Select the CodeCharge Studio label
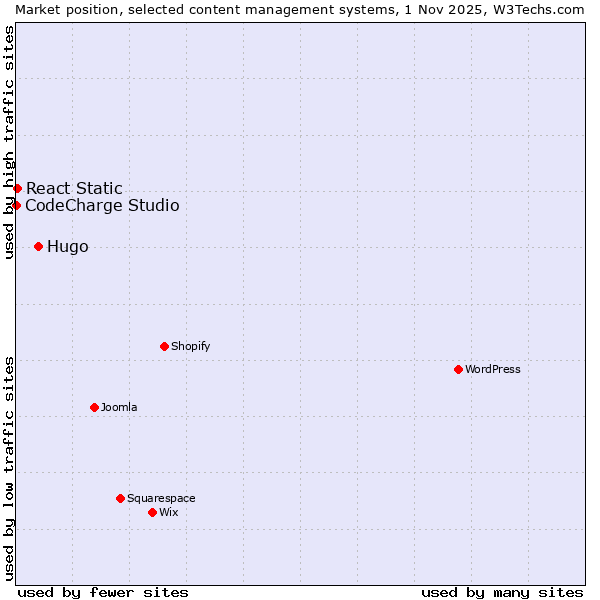The width and height of the screenshot is (600, 600). 102,206
